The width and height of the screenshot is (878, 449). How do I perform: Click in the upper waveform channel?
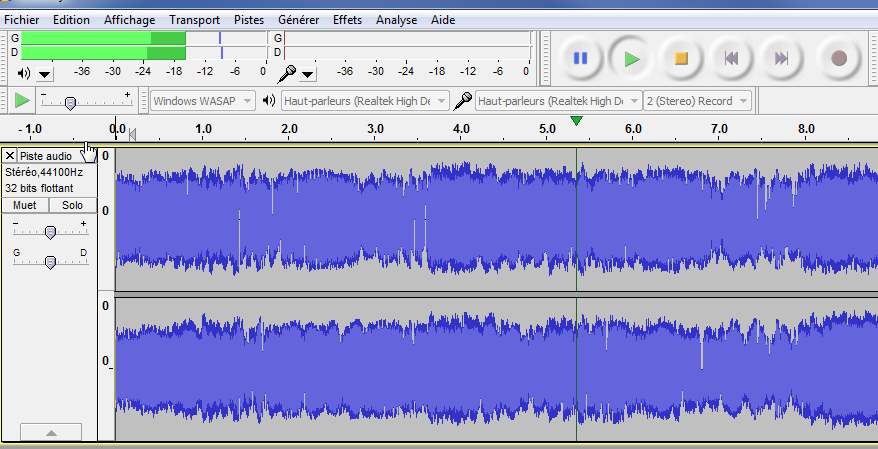pos(496,219)
